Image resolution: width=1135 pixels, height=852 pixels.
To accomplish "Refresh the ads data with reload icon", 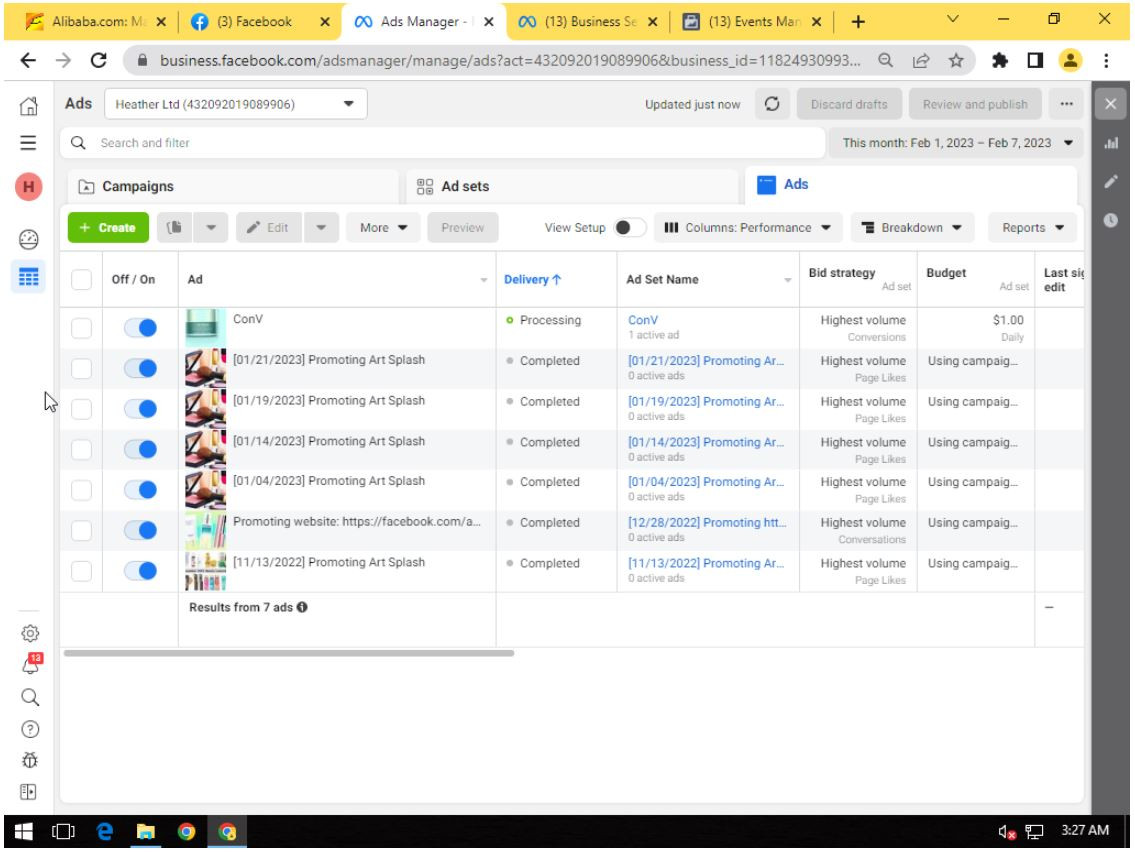I will pyautogui.click(x=772, y=104).
